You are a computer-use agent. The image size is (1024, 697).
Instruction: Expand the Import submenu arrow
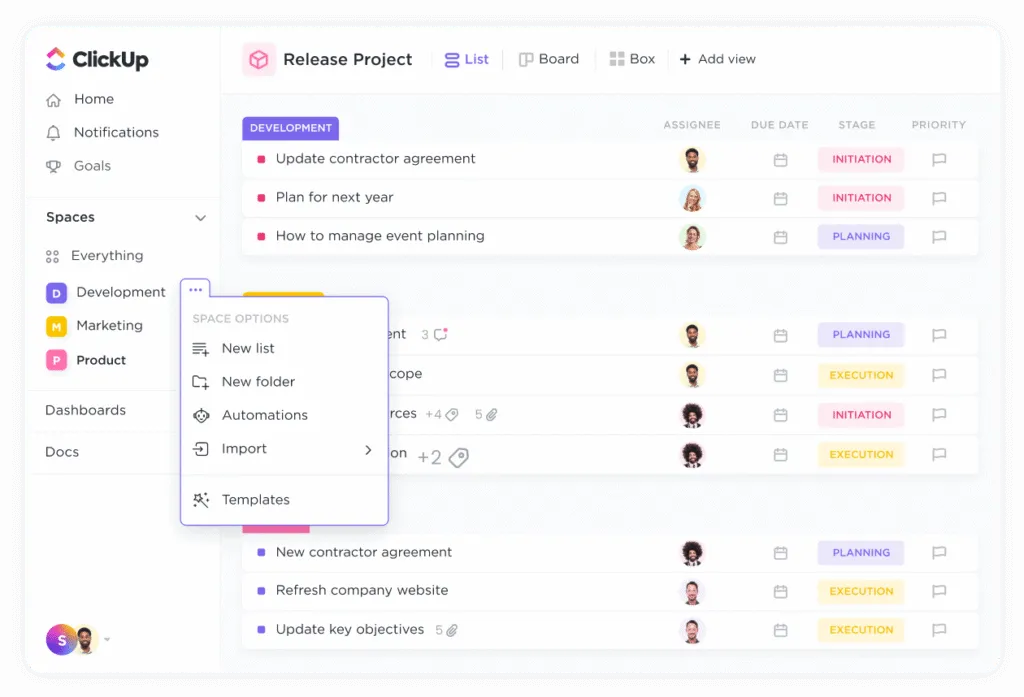(x=368, y=449)
